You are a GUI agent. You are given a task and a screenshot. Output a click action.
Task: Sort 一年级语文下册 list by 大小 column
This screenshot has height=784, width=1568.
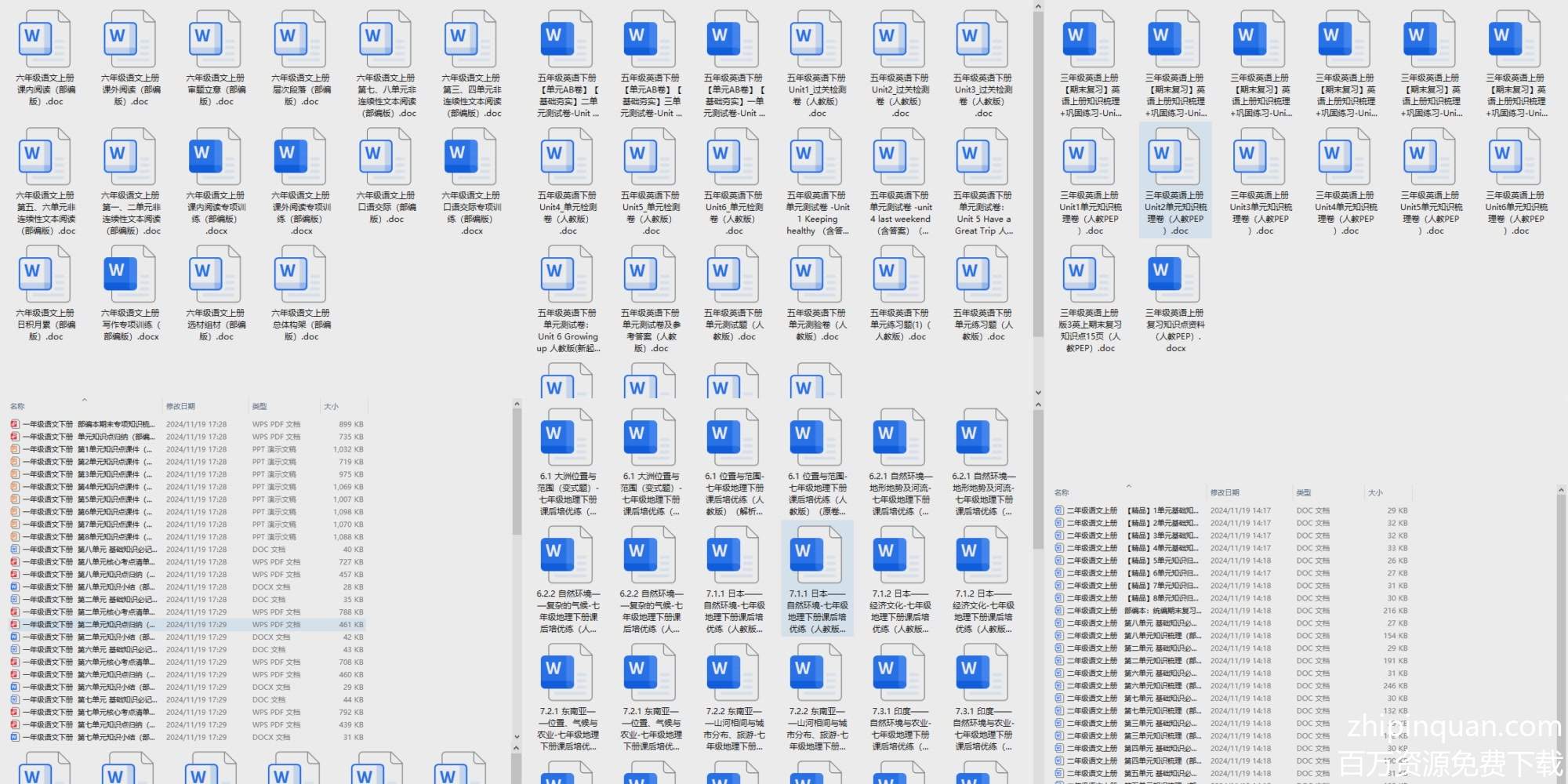(x=332, y=406)
